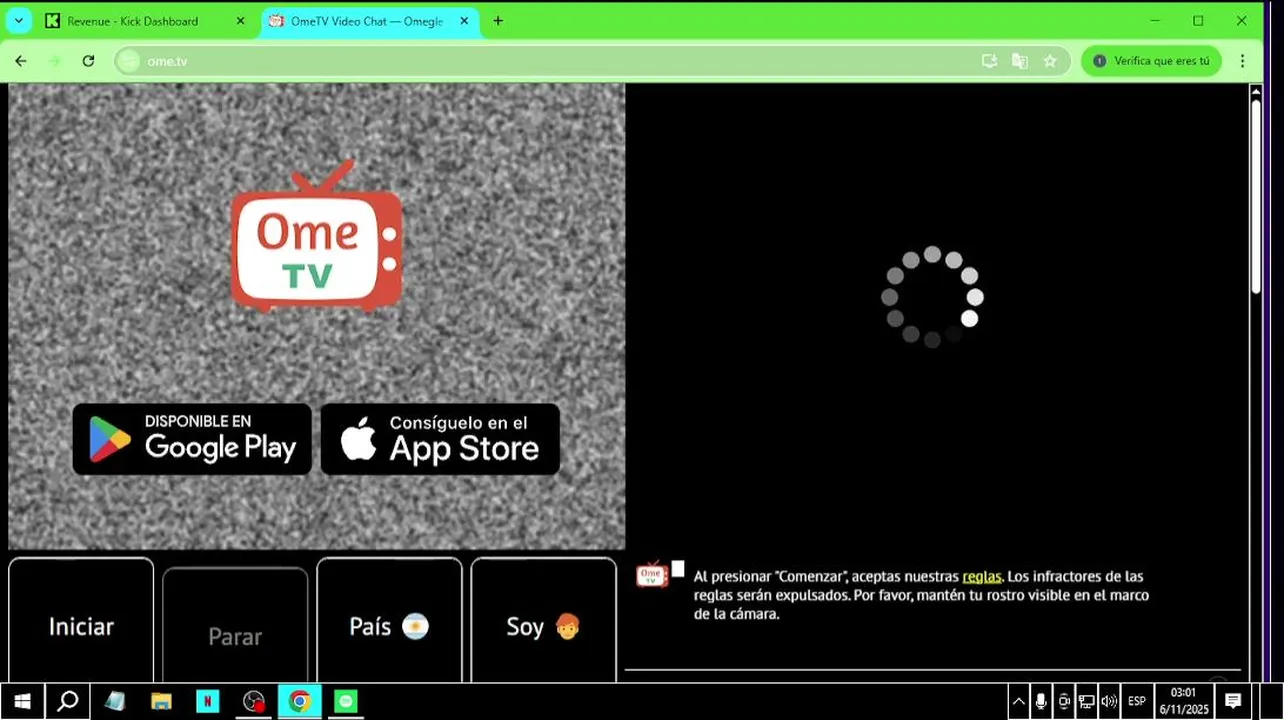Open the translate page icon
Image resolution: width=1284 pixels, height=720 pixels.
(1020, 61)
